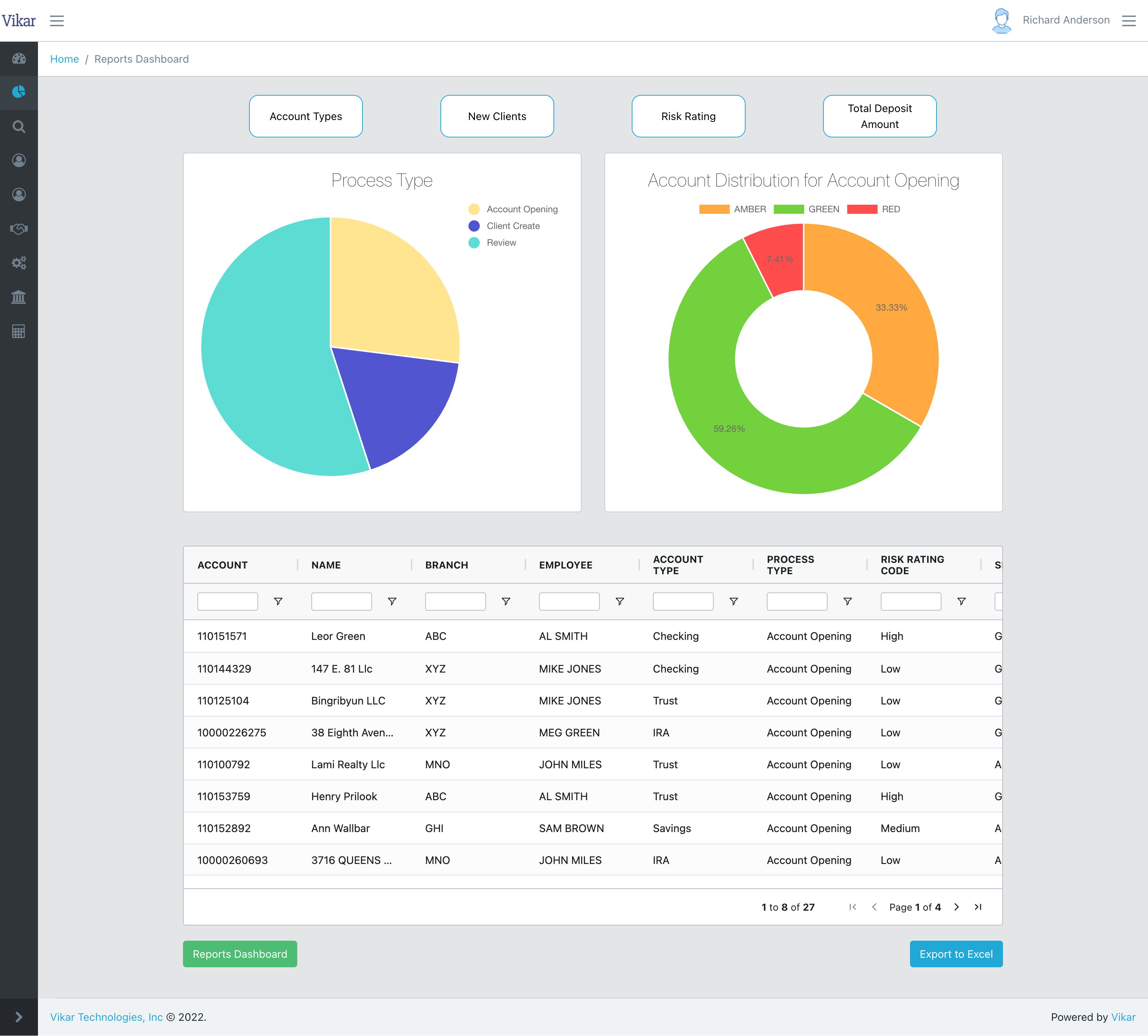Open the calculator grid sidebar icon
The height and width of the screenshot is (1036, 1148).
[19, 331]
